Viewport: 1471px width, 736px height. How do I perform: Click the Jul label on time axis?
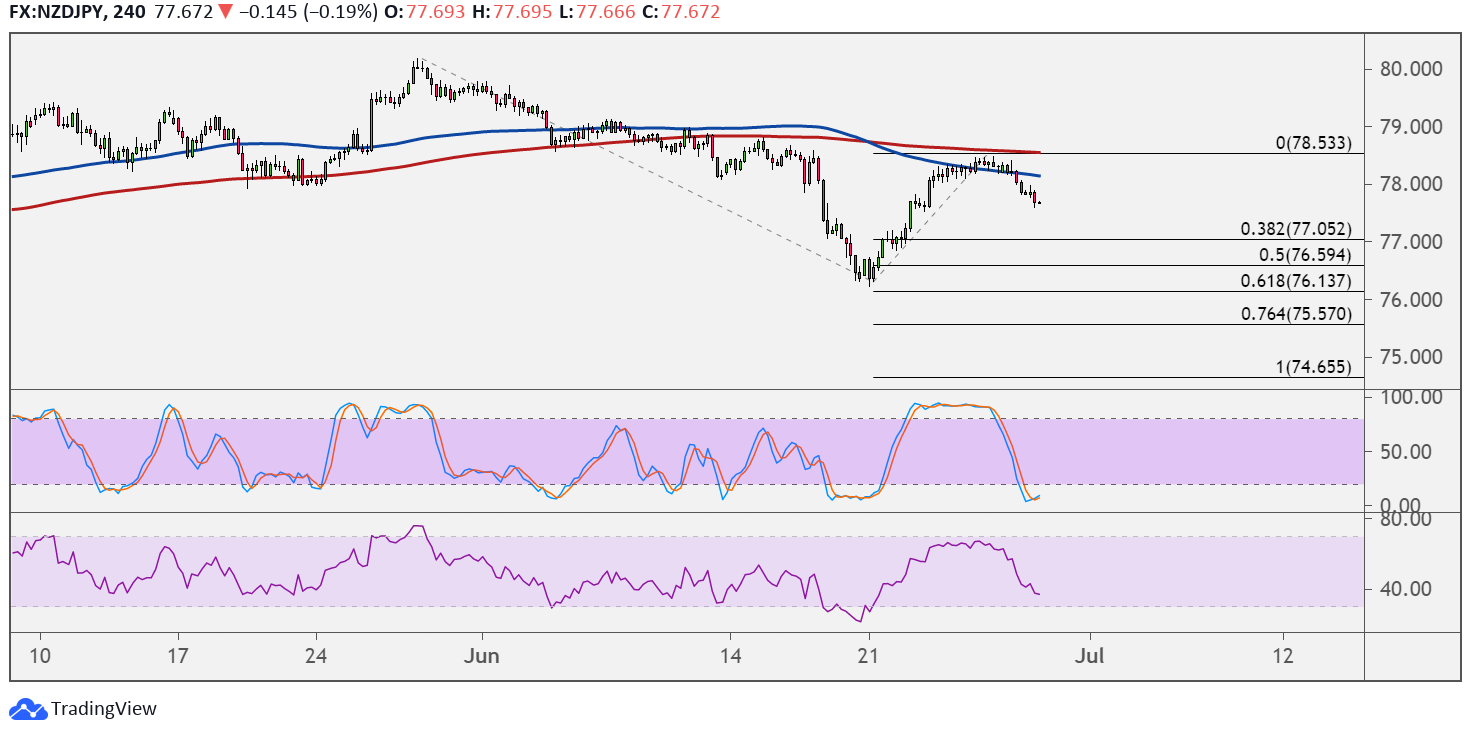(x=1090, y=656)
